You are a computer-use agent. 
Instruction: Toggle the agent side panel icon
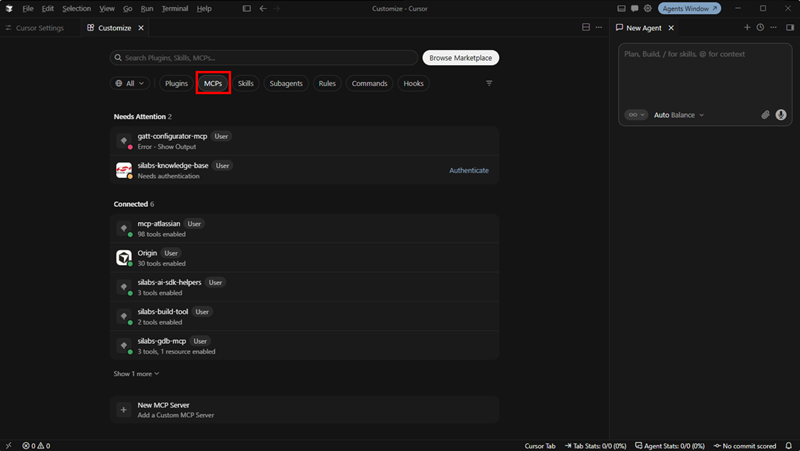click(790, 27)
